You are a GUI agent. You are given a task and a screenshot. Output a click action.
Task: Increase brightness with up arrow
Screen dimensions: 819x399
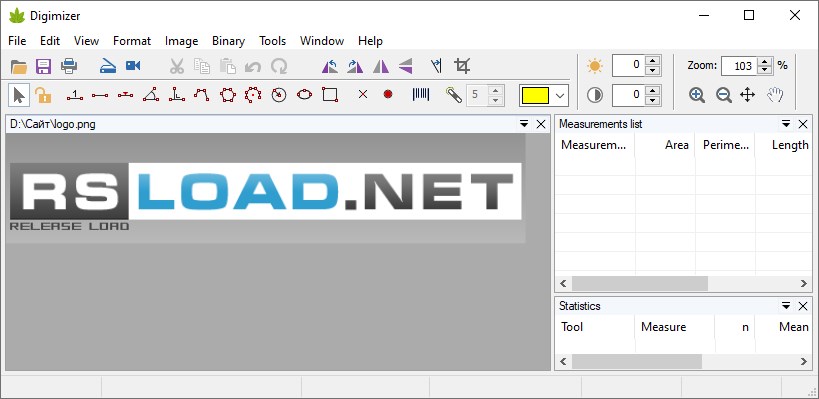pos(652,60)
